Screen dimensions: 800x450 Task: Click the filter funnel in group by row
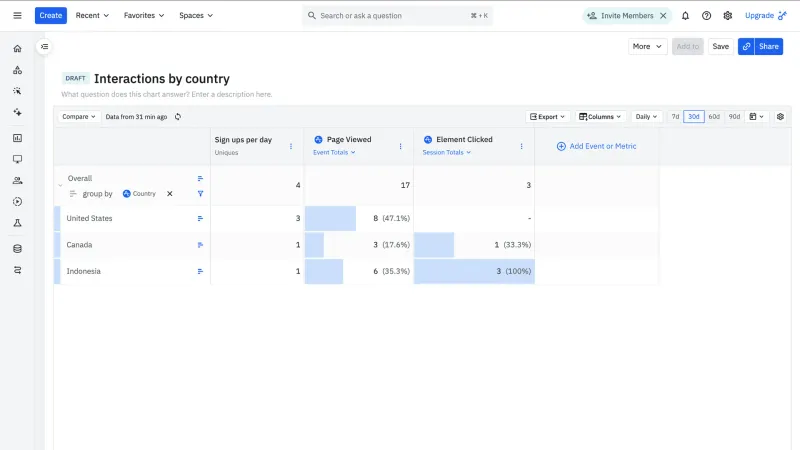point(200,194)
